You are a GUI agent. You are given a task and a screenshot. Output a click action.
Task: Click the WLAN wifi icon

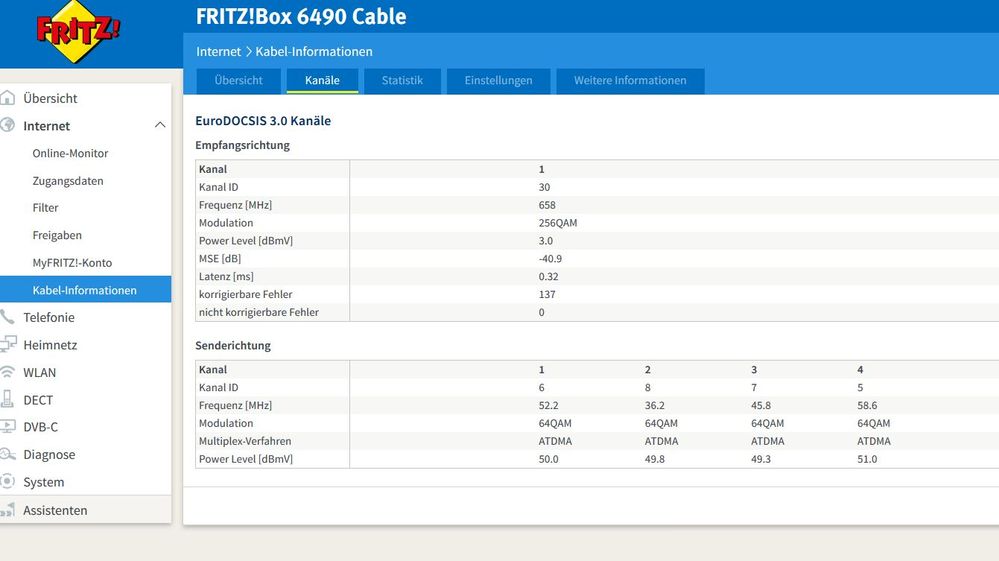click(x=7, y=372)
